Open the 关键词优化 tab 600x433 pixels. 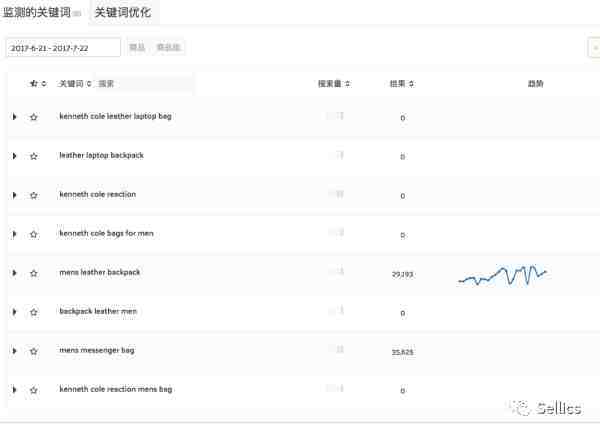(123, 13)
